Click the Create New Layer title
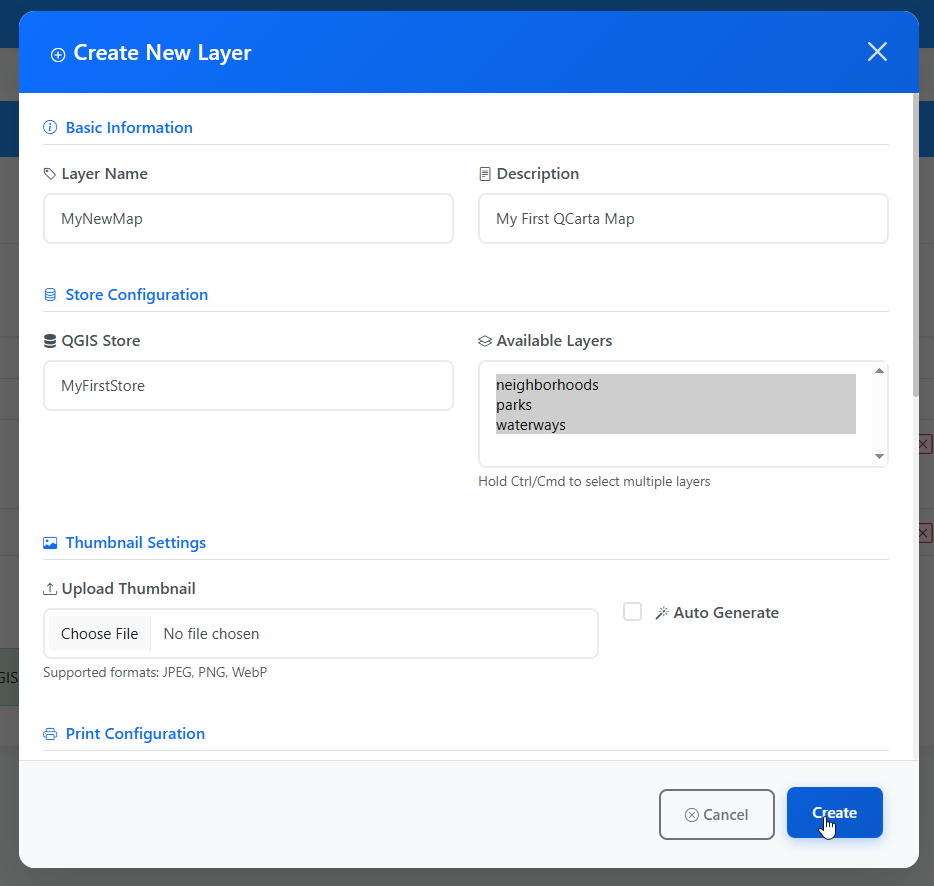Screen dimensions: 934x886 coord(162,52)
